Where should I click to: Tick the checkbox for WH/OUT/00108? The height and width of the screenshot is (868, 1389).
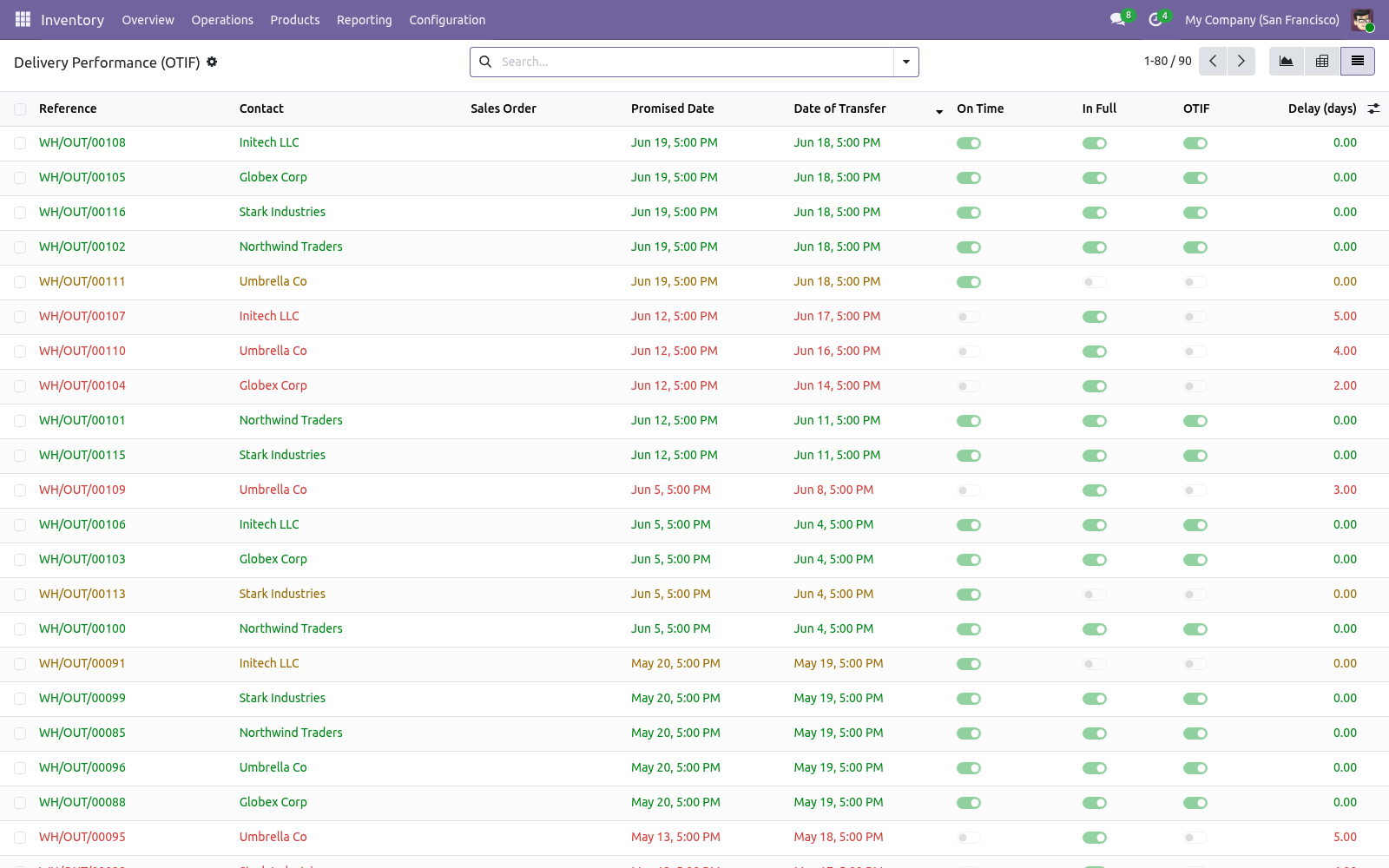(20, 143)
